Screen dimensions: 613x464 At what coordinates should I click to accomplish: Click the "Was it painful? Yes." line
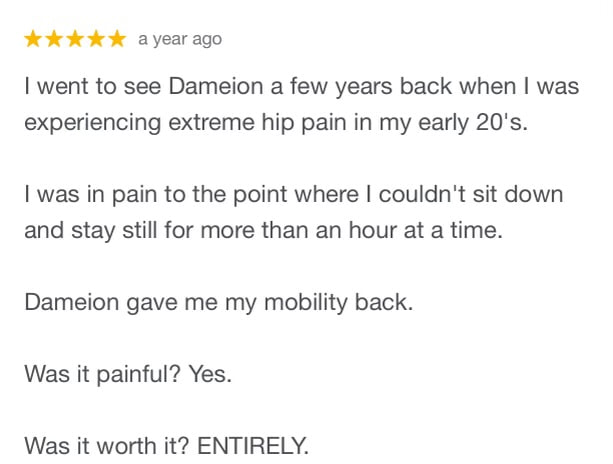pos(128,374)
